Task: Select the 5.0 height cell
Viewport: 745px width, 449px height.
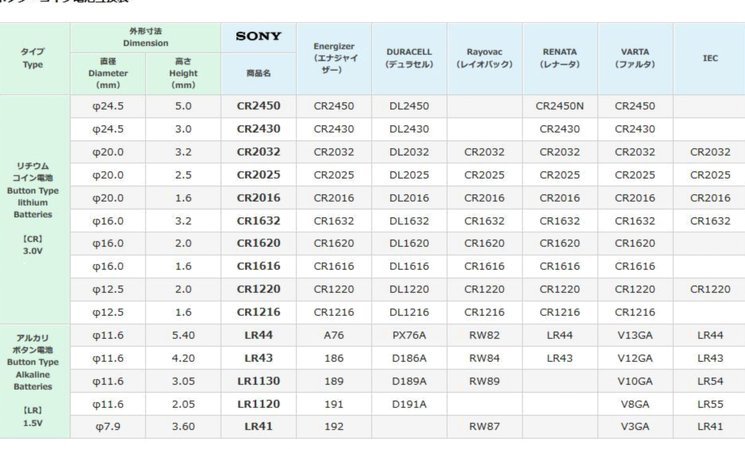Action: point(183,106)
